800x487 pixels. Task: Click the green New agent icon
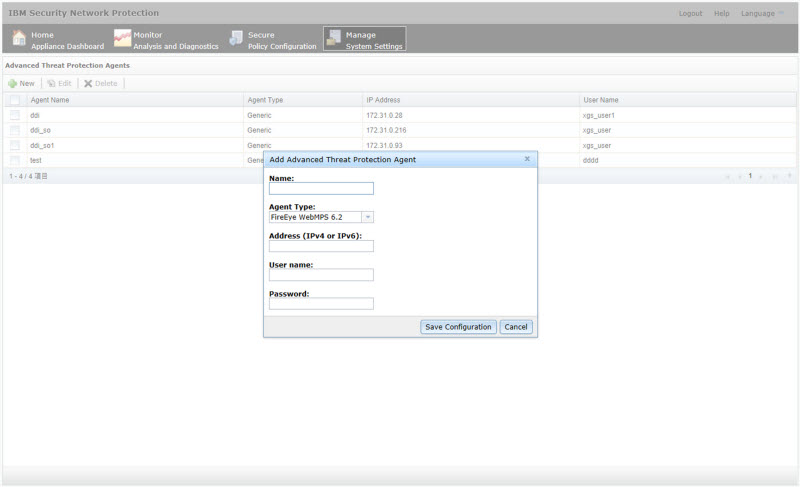tap(13, 83)
